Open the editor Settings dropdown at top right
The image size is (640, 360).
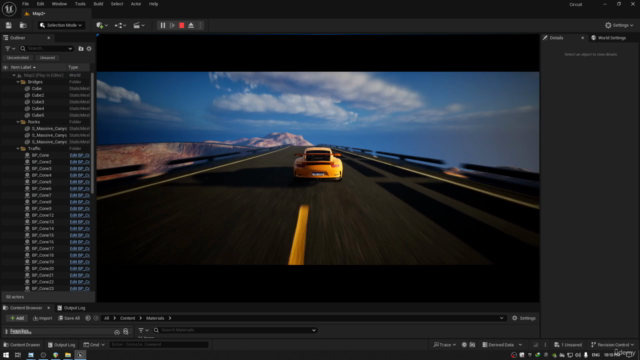(619, 25)
